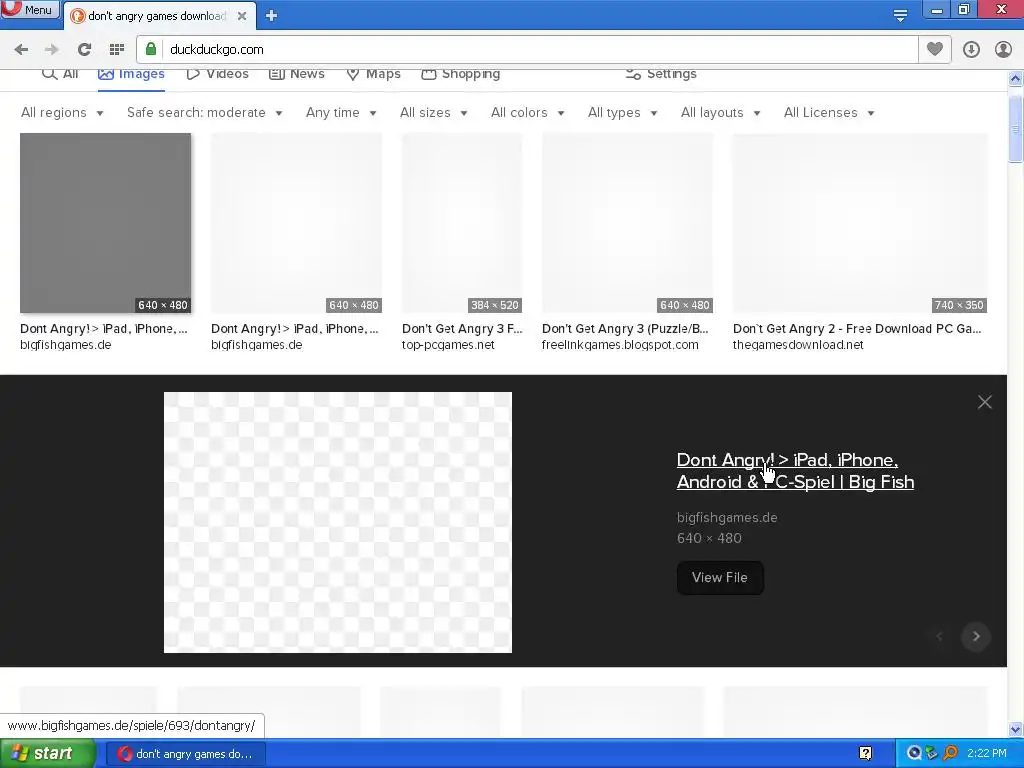This screenshot has width=1024, height=768.
Task: Click the View File button
Action: (x=720, y=577)
